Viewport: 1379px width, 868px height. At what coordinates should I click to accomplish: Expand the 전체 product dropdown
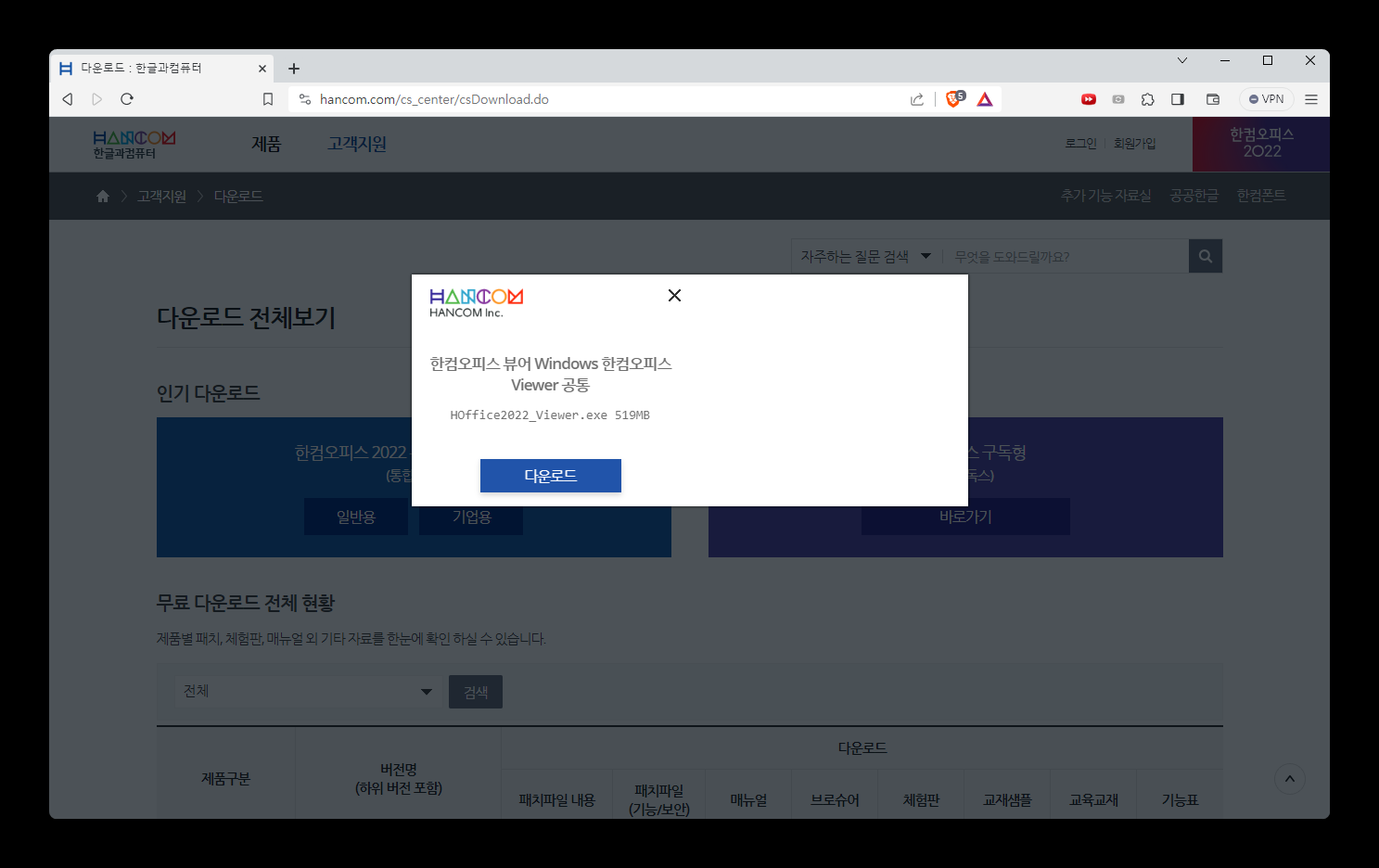[x=307, y=692]
